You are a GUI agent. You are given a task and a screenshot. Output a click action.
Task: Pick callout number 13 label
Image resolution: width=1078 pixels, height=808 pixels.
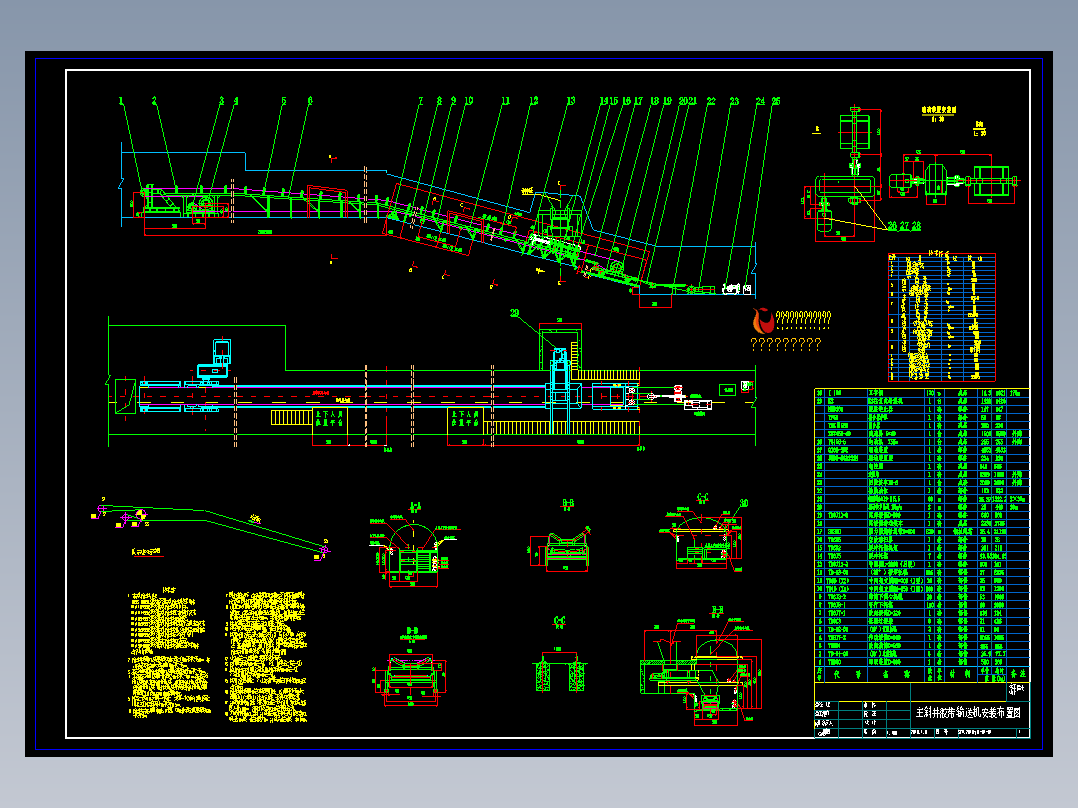571,101
